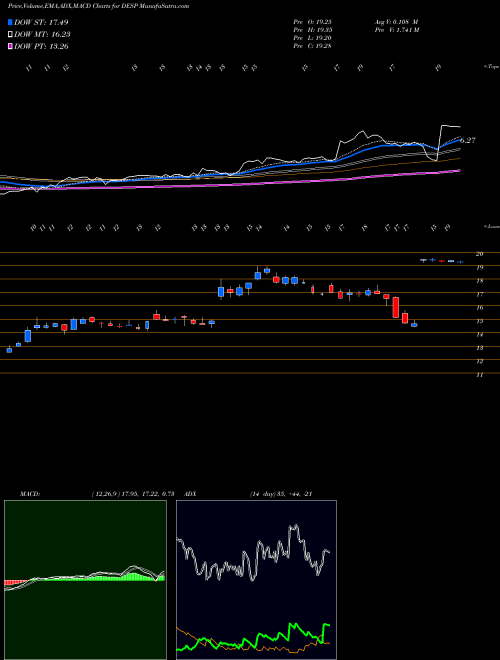Click the 17 price axis label
The height and width of the screenshot is (660, 500).
pyautogui.click(x=479, y=295)
